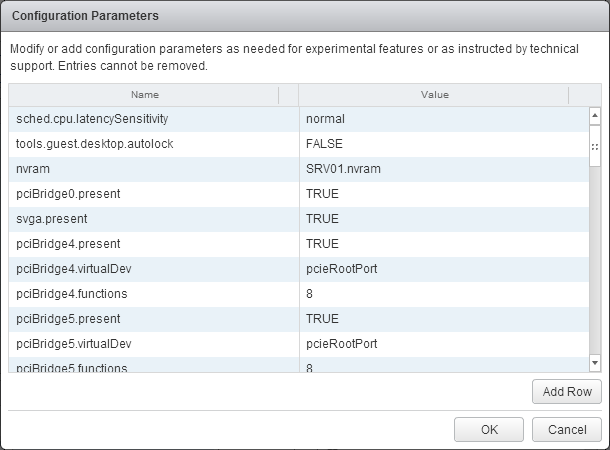Image resolution: width=610 pixels, height=450 pixels.
Task: Click the scroll up arrow of the table
Action: tap(594, 116)
